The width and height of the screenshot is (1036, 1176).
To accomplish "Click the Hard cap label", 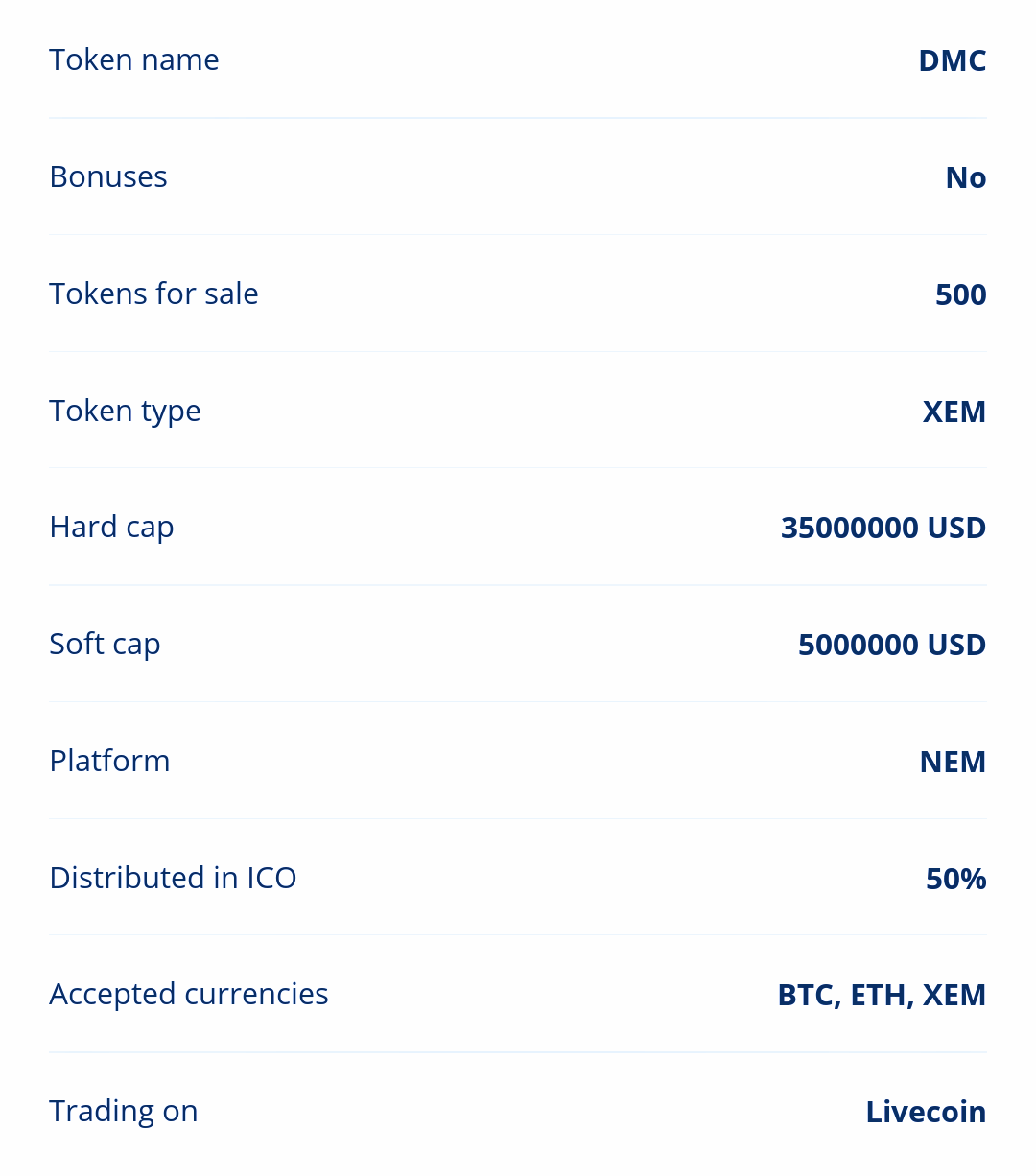I will [111, 527].
